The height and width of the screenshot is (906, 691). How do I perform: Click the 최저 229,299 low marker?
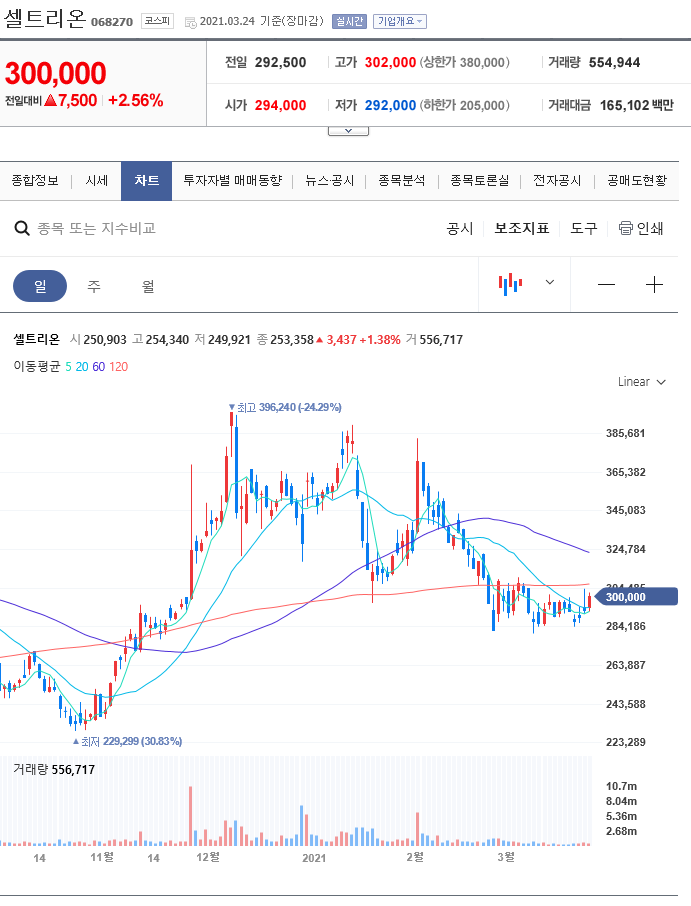pyautogui.click(x=128, y=741)
